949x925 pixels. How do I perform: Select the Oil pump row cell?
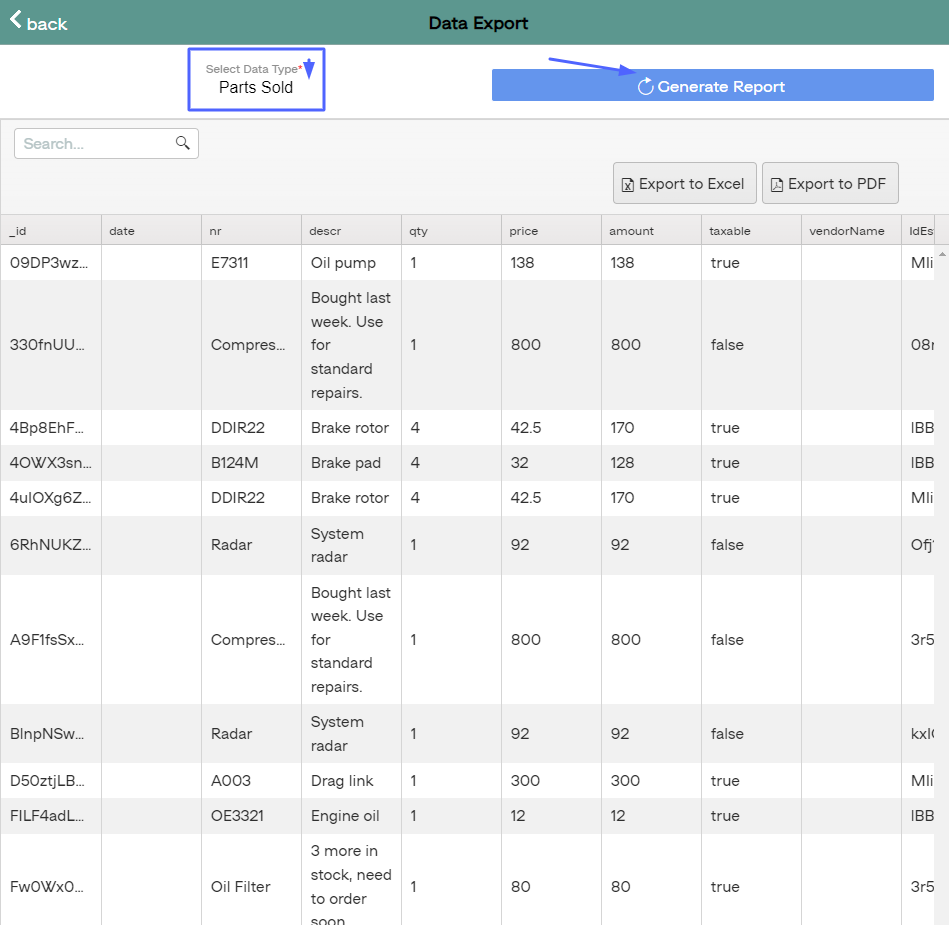[343, 263]
